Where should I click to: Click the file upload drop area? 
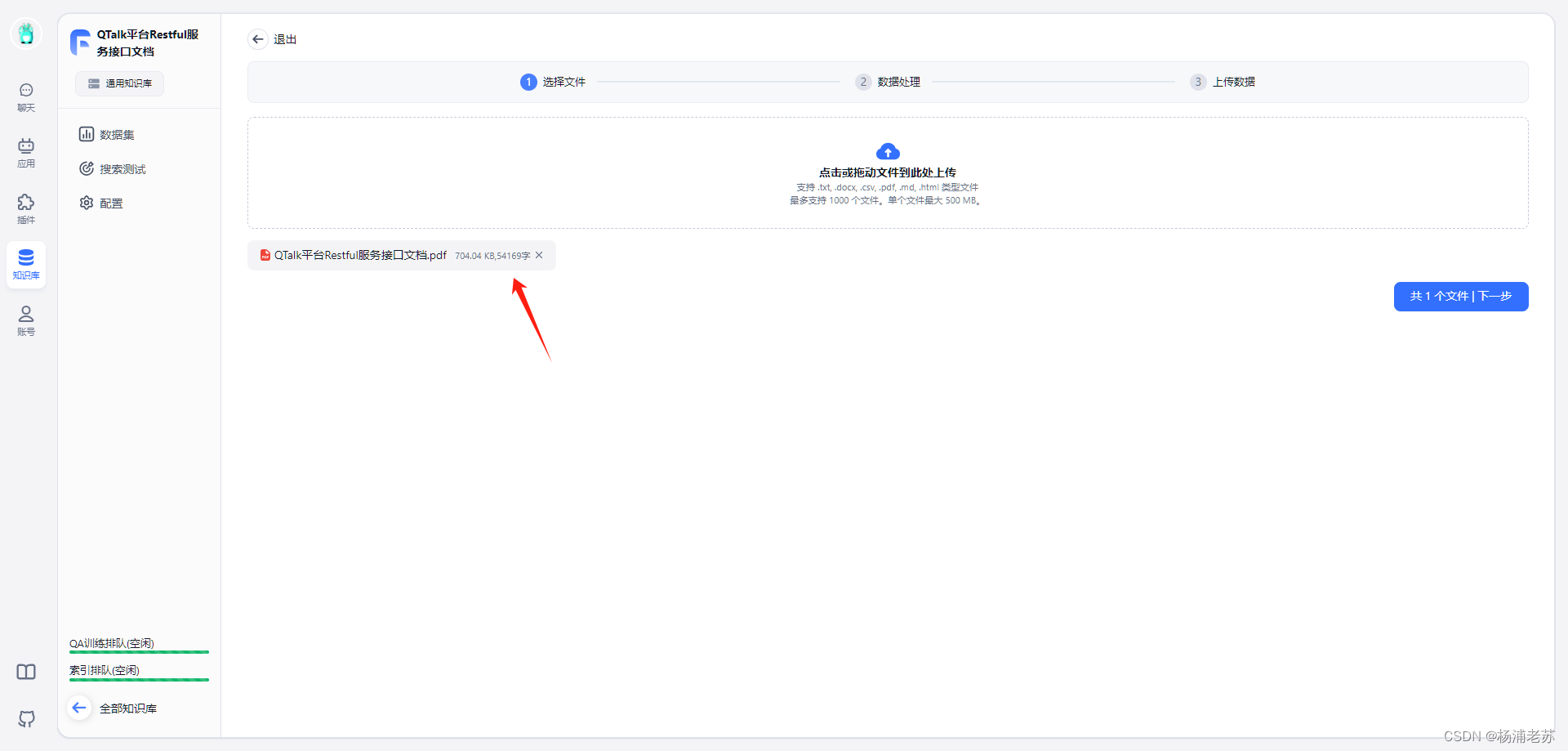click(x=888, y=172)
